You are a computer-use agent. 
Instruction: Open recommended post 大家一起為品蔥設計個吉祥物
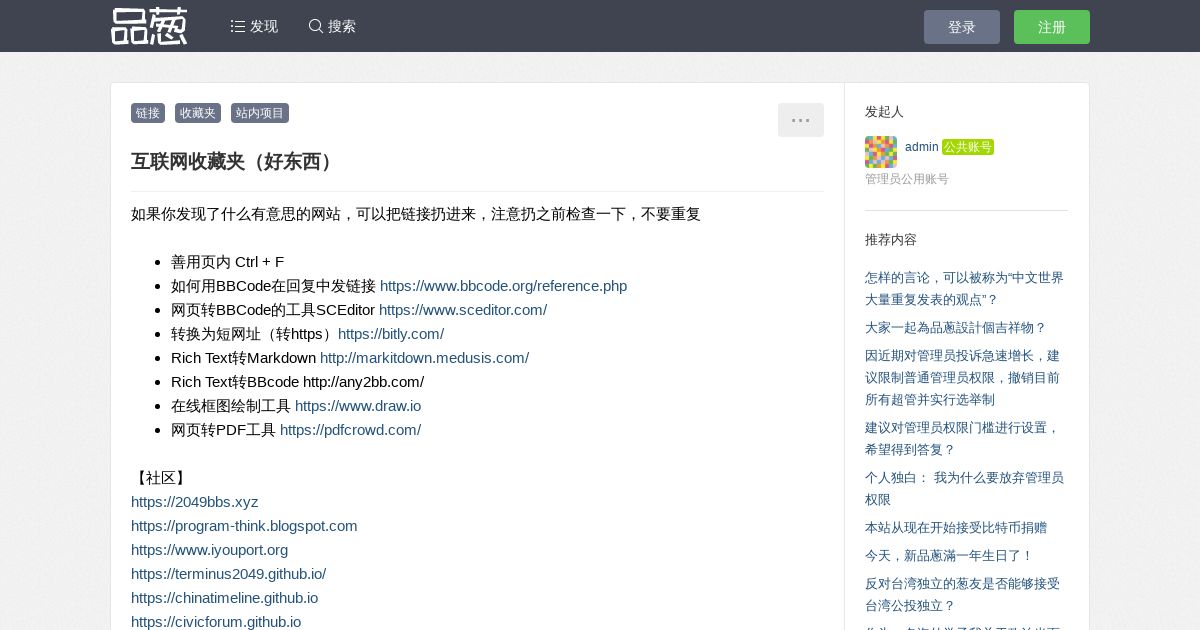click(955, 327)
